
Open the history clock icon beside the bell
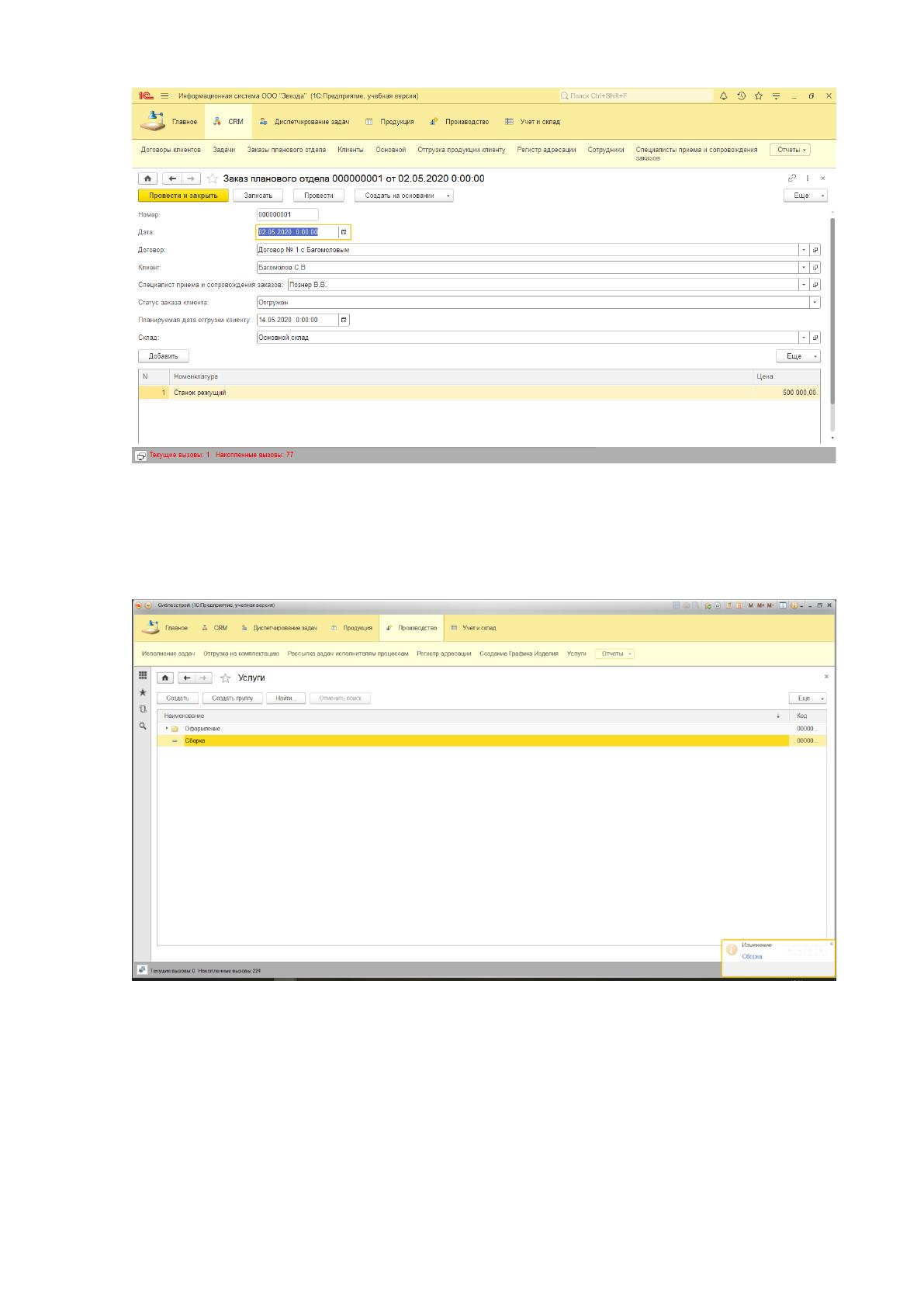pos(741,96)
